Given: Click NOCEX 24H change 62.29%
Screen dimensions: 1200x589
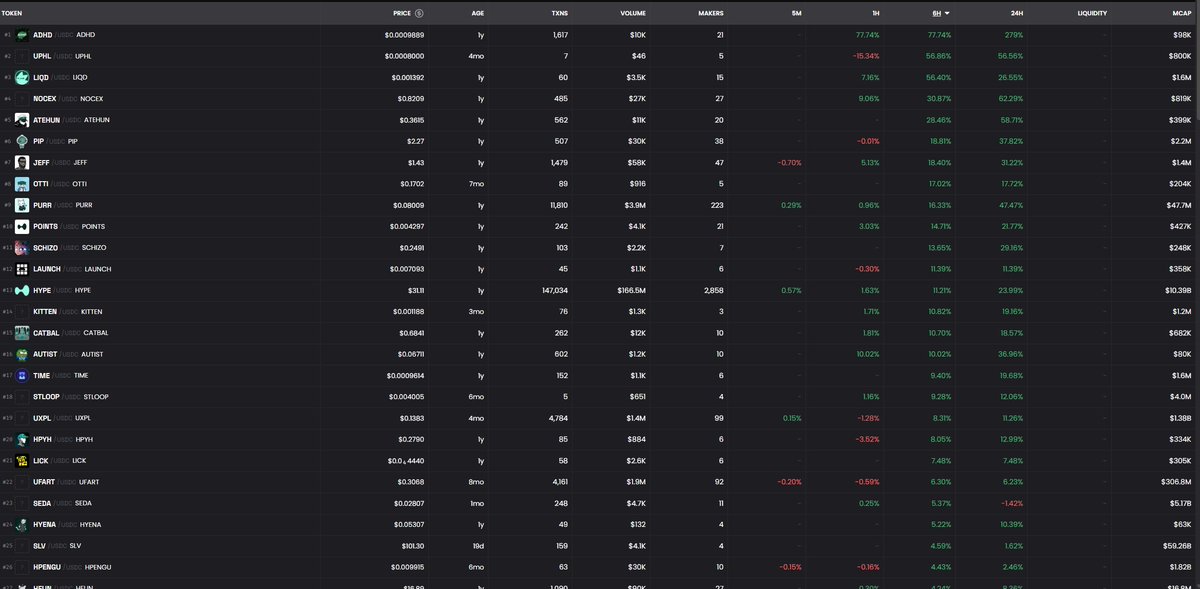Looking at the screenshot, I should coord(1011,99).
